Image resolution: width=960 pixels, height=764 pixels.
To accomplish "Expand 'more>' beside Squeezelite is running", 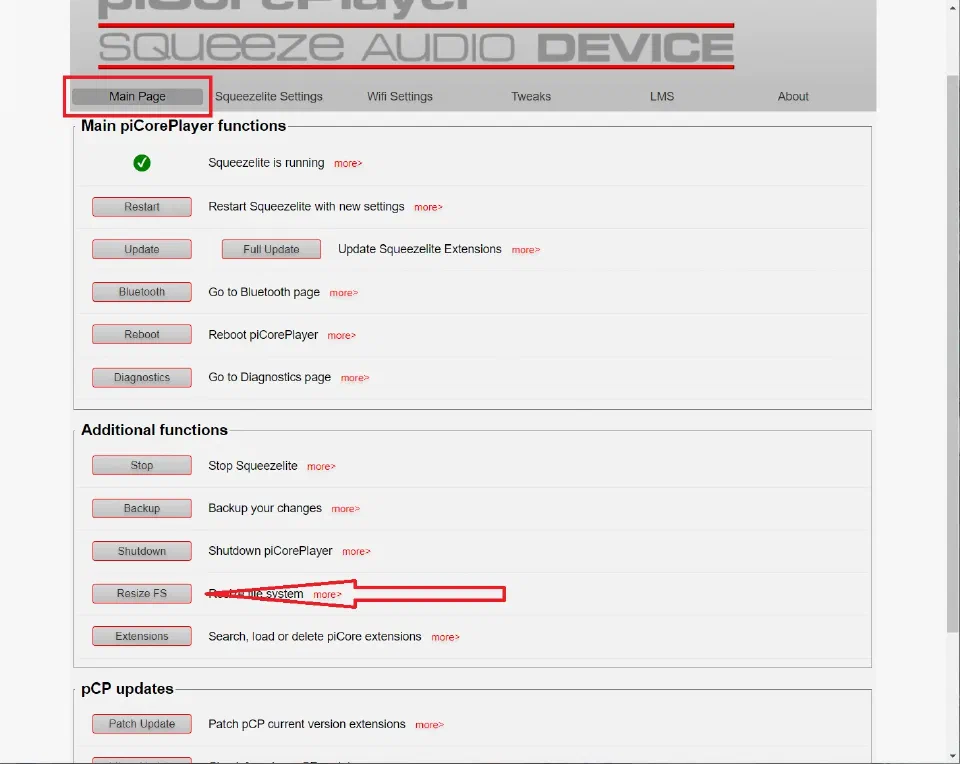I will (x=348, y=163).
